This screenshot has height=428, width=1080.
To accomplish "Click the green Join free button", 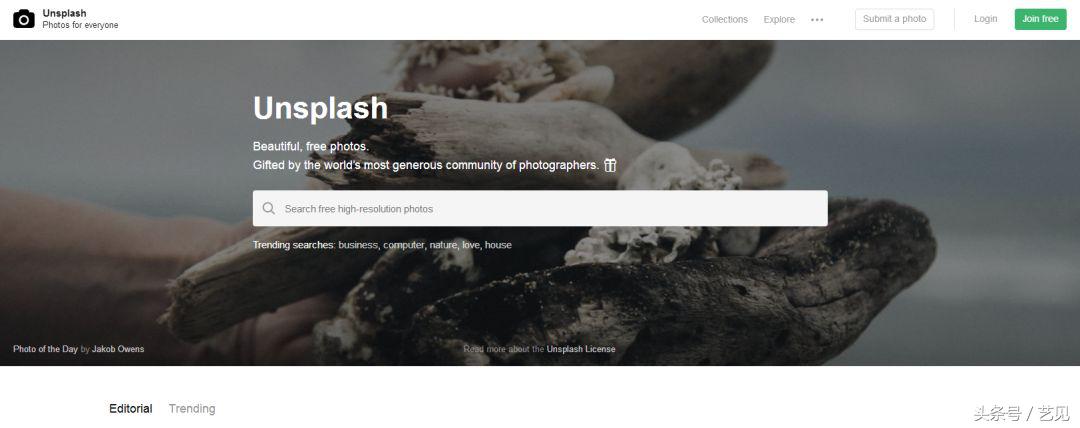I will [1040, 19].
